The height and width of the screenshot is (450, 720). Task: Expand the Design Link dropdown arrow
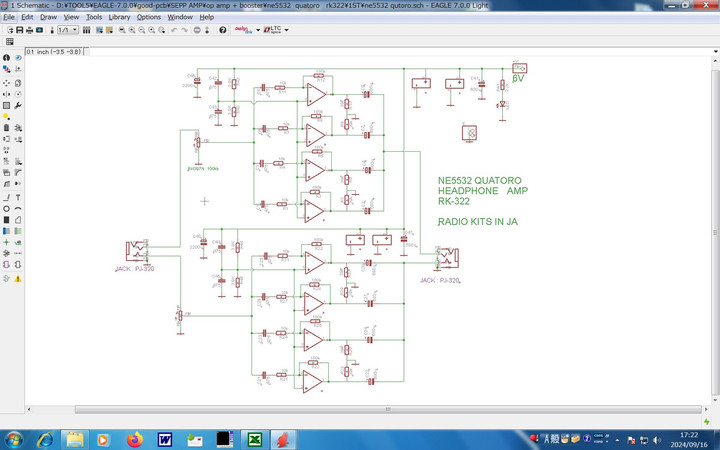258,30
